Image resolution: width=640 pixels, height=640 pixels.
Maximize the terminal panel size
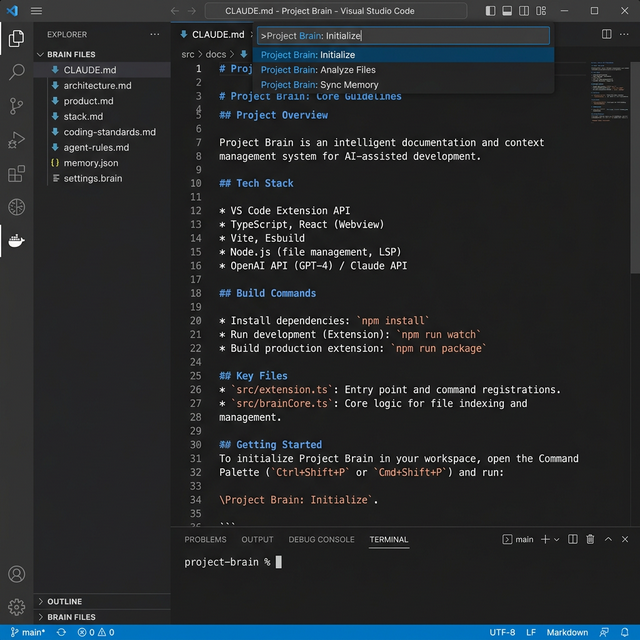(608, 540)
